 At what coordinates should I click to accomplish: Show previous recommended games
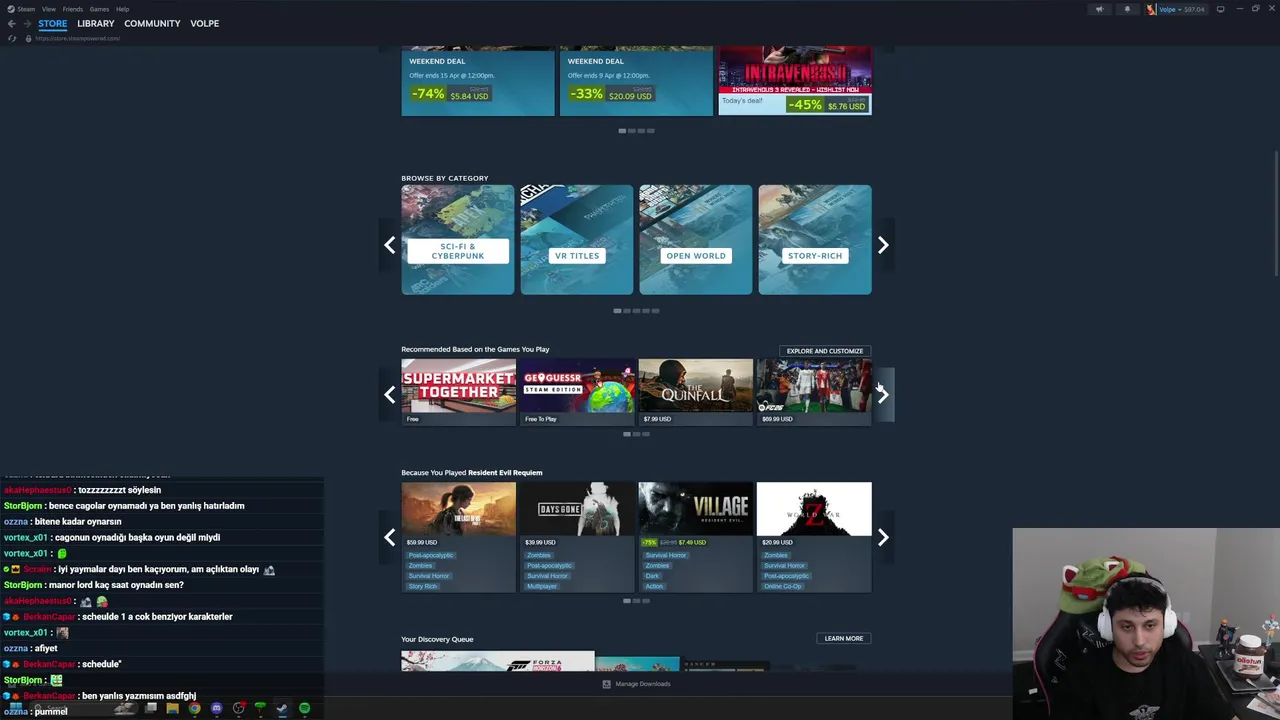click(x=390, y=395)
